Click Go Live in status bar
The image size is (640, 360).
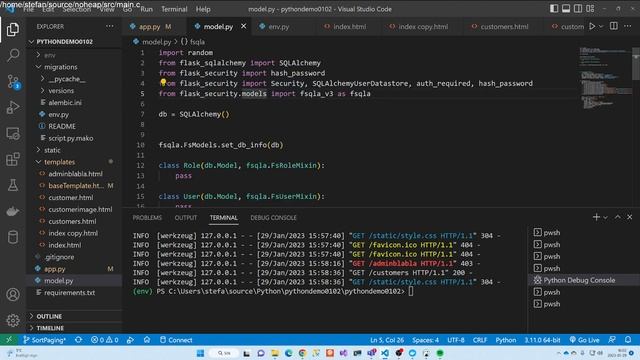pyautogui.click(x=584, y=340)
